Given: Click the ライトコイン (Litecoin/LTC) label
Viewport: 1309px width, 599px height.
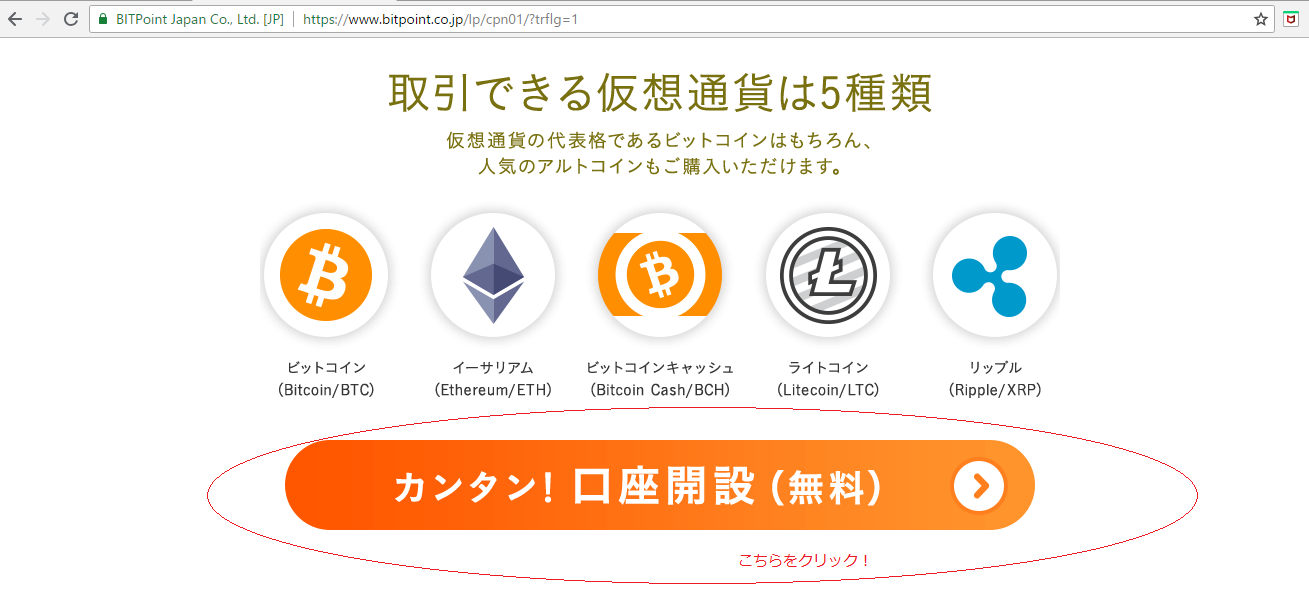Looking at the screenshot, I should coord(828,379).
